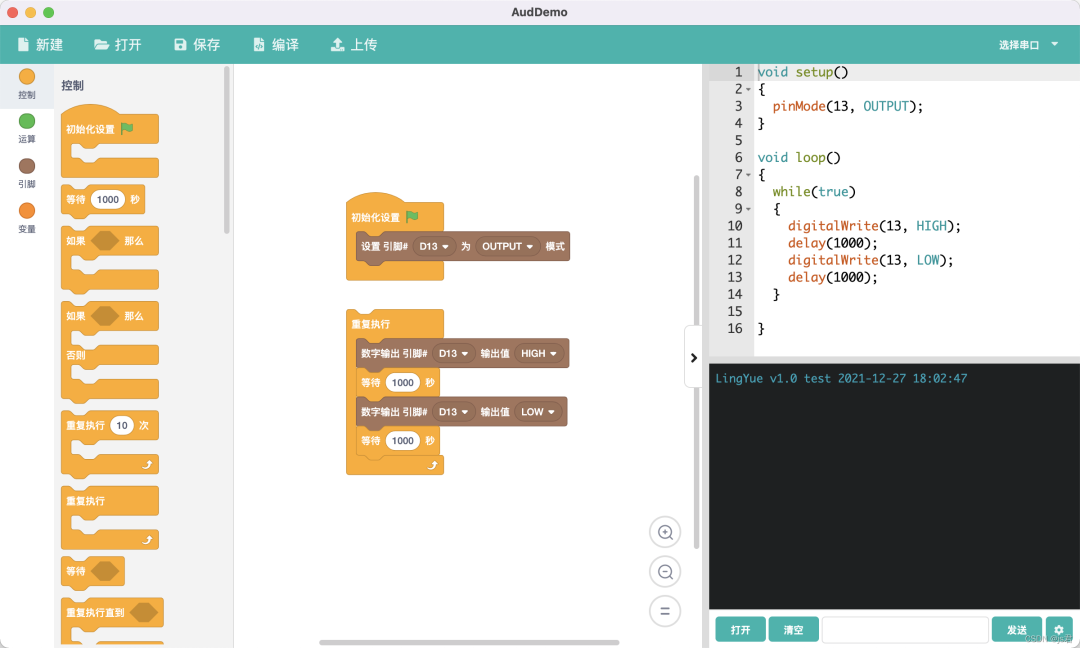The image size is (1080, 648).
Task: Open serial monitor settings via gear icon
Action: point(1058,629)
